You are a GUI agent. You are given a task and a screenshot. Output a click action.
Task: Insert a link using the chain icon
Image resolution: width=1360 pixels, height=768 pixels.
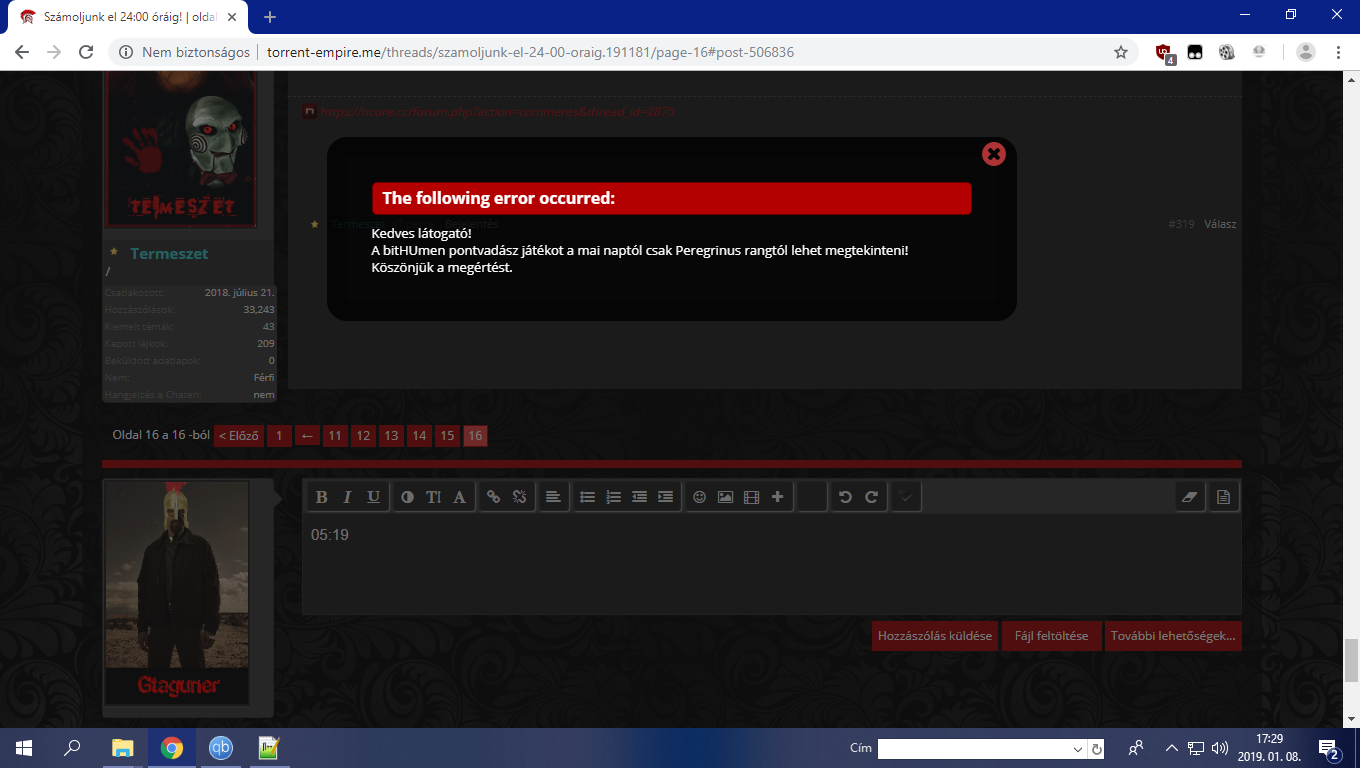tap(493, 497)
